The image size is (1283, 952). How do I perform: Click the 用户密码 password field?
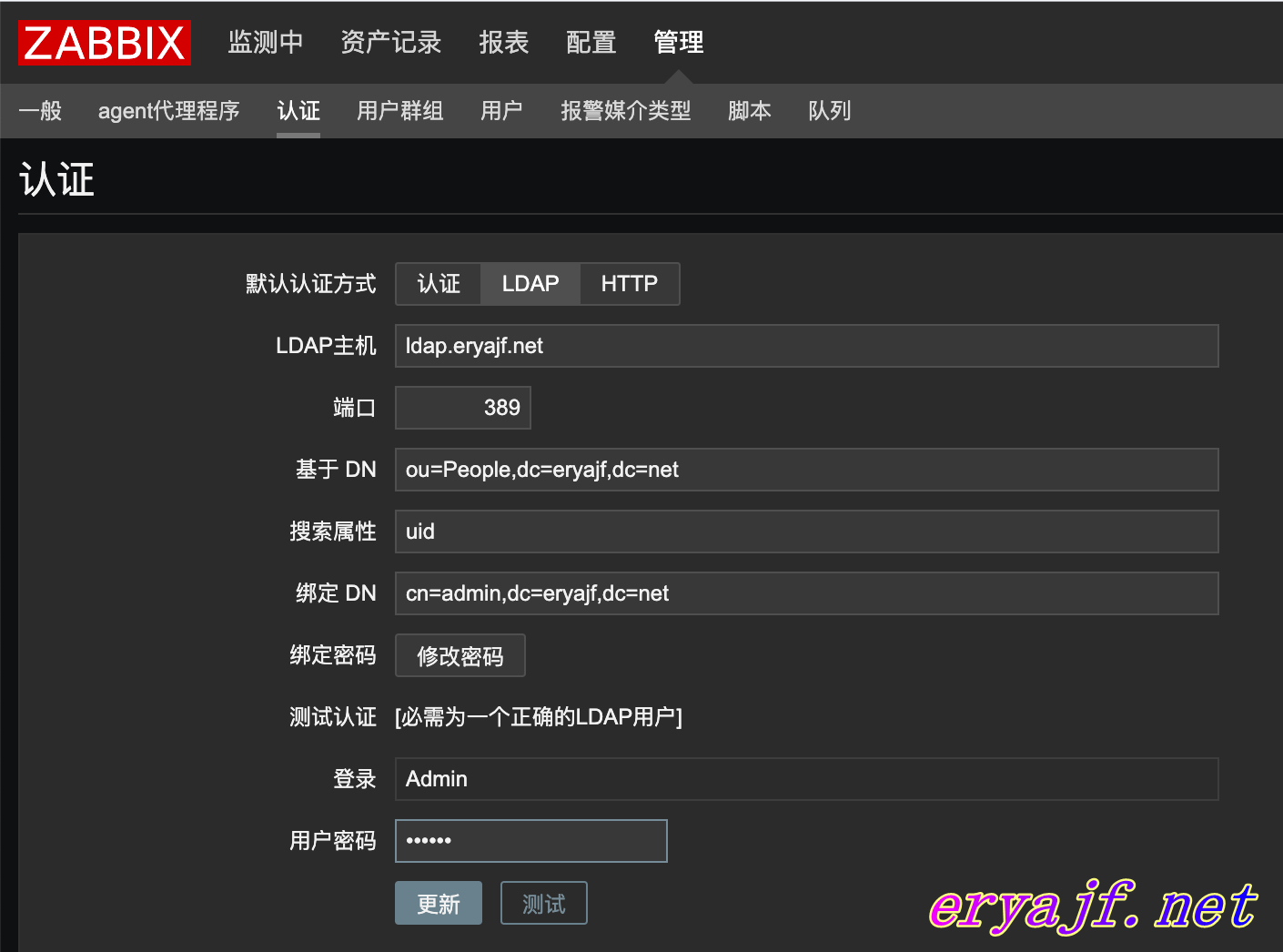pos(530,841)
